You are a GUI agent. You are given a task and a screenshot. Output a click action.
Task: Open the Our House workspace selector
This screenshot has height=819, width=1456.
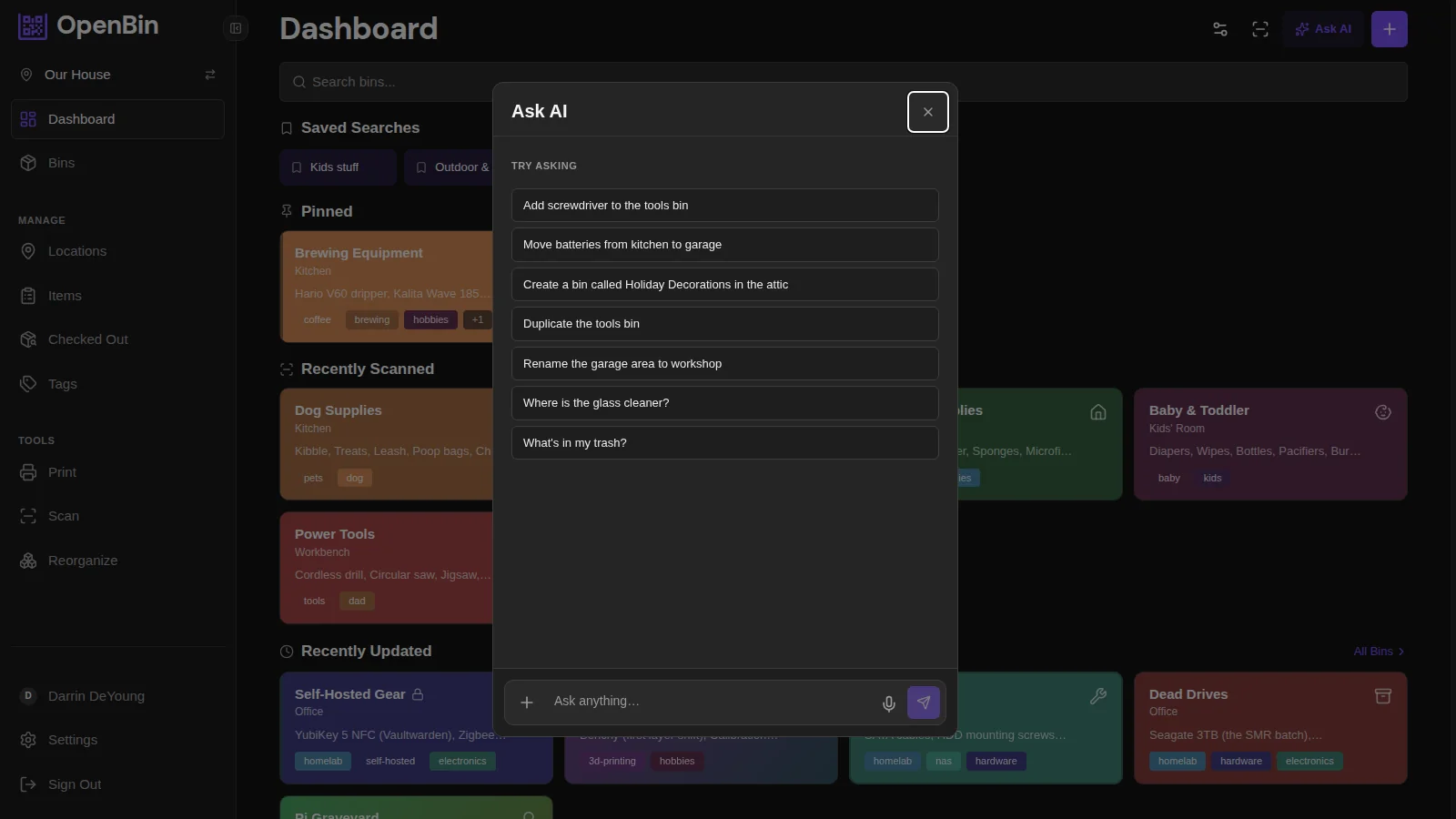[x=77, y=74]
